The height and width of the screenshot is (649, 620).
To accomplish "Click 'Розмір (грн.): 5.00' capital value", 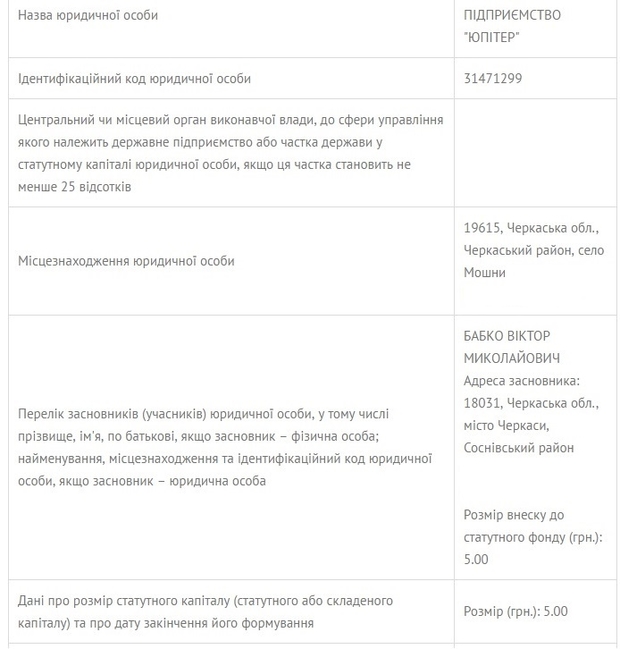I will pos(515,611).
